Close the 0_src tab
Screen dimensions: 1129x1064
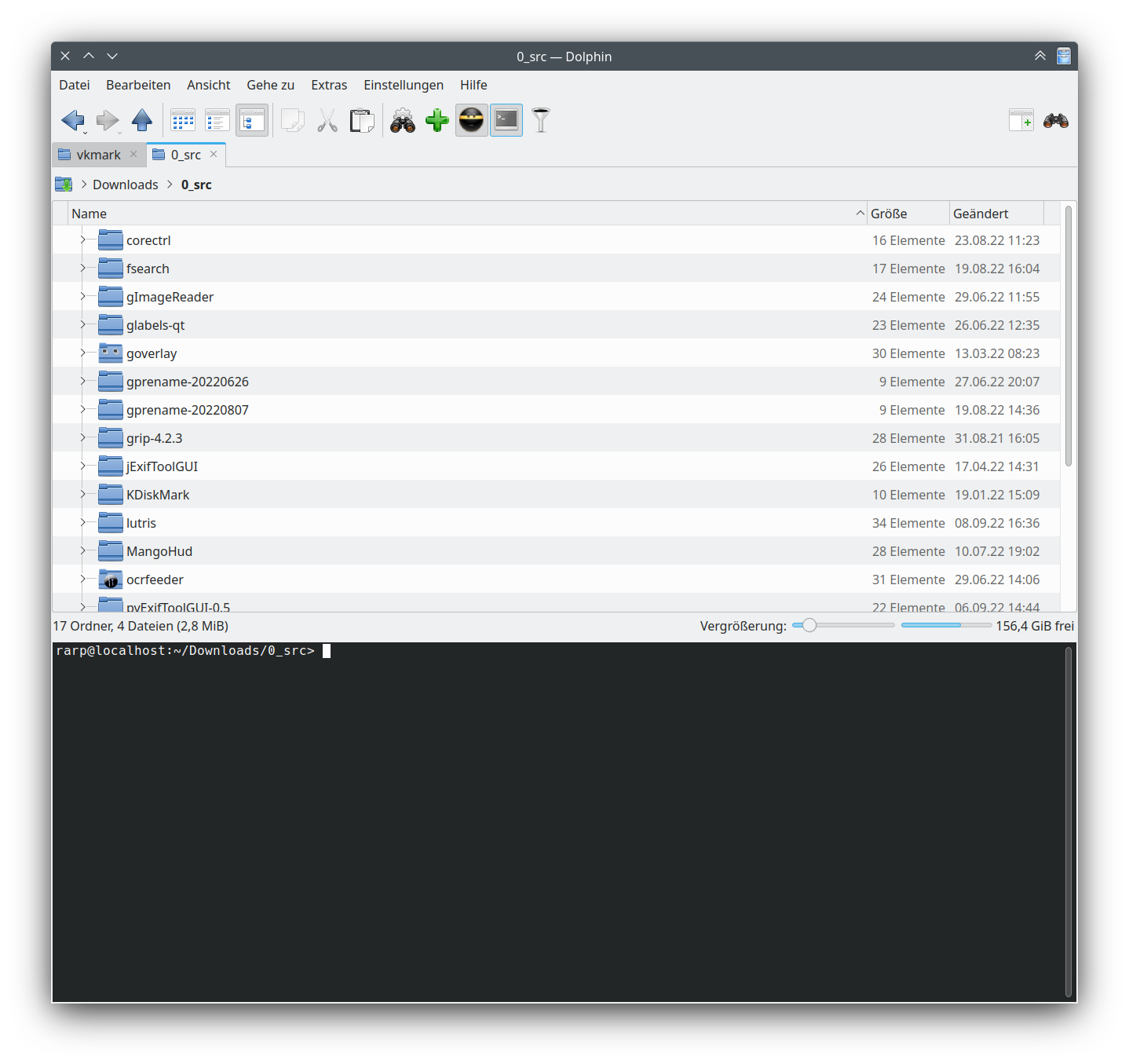point(214,154)
